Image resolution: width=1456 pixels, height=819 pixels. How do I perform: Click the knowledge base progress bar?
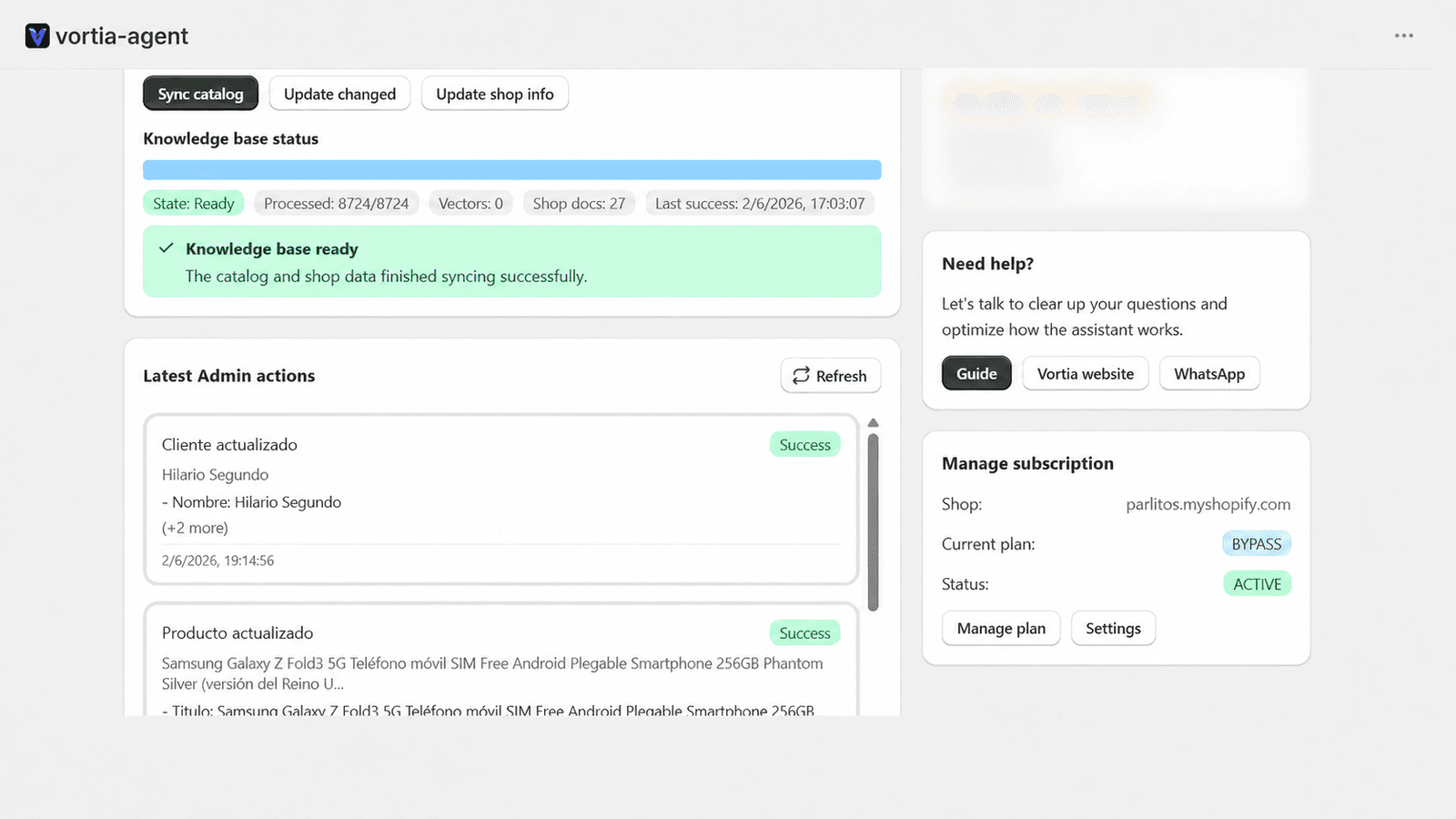tap(512, 170)
